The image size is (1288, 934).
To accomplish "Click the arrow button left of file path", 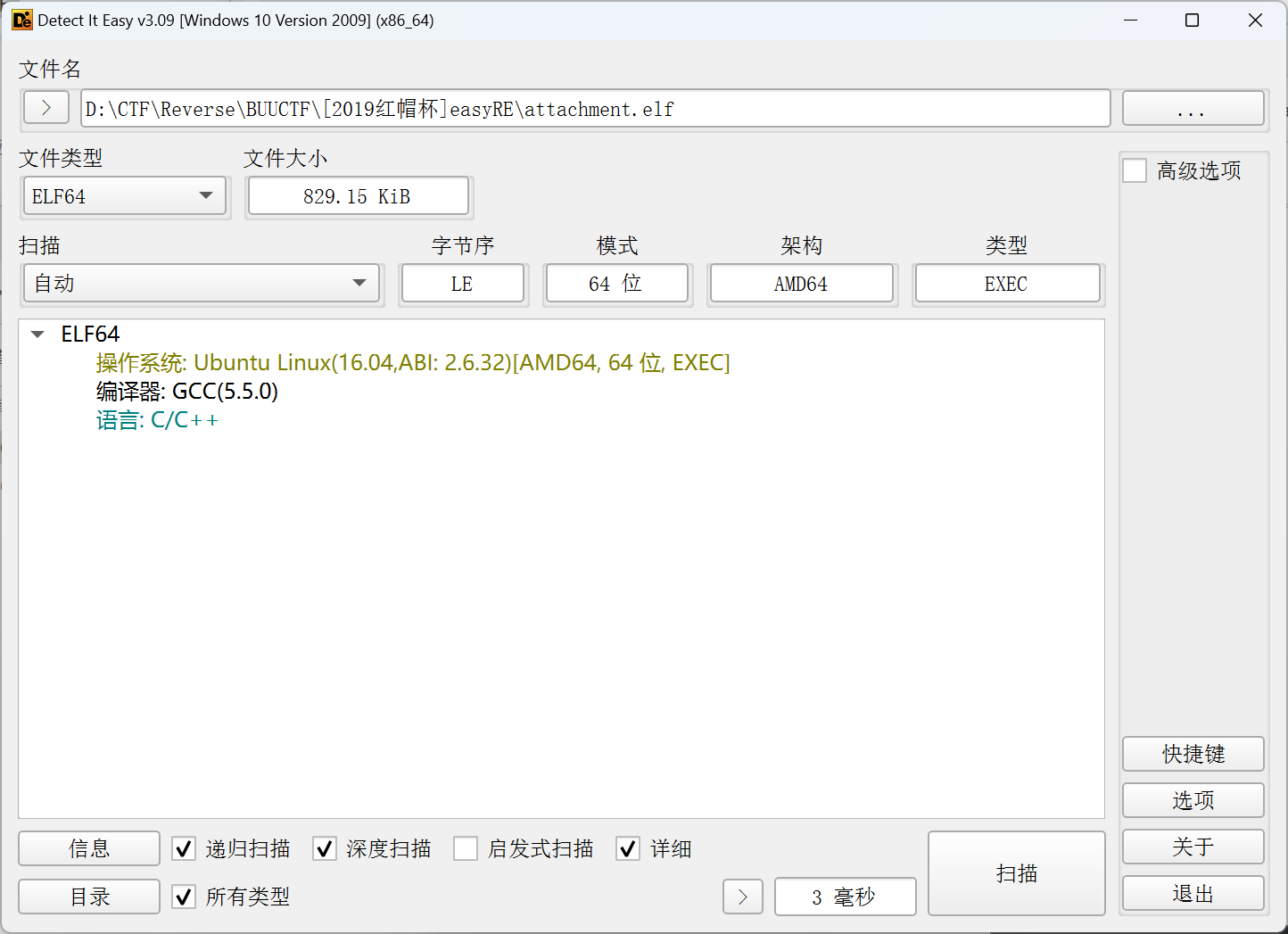I will click(x=46, y=108).
